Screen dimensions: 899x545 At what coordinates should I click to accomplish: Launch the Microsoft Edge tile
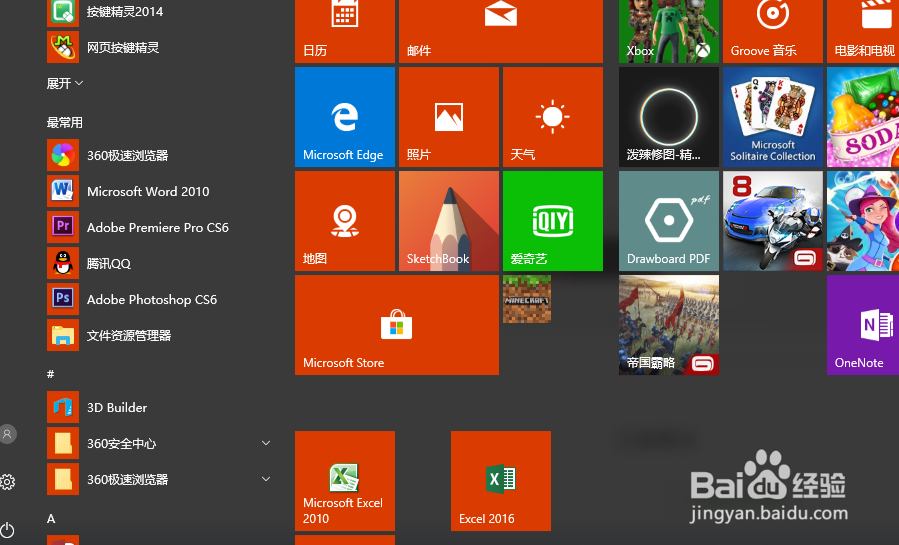coord(345,117)
